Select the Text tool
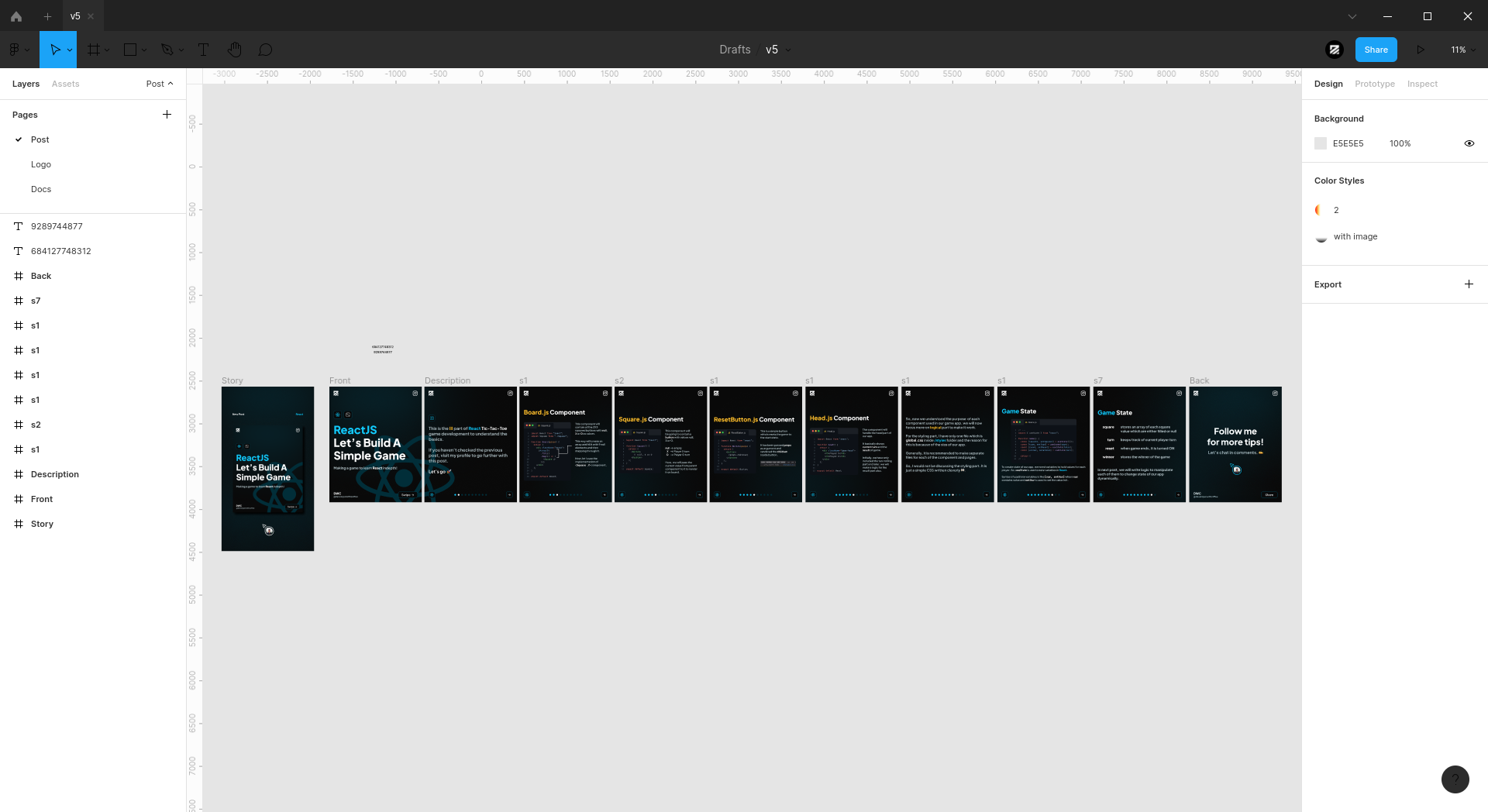The height and width of the screenshot is (812, 1488). point(204,50)
